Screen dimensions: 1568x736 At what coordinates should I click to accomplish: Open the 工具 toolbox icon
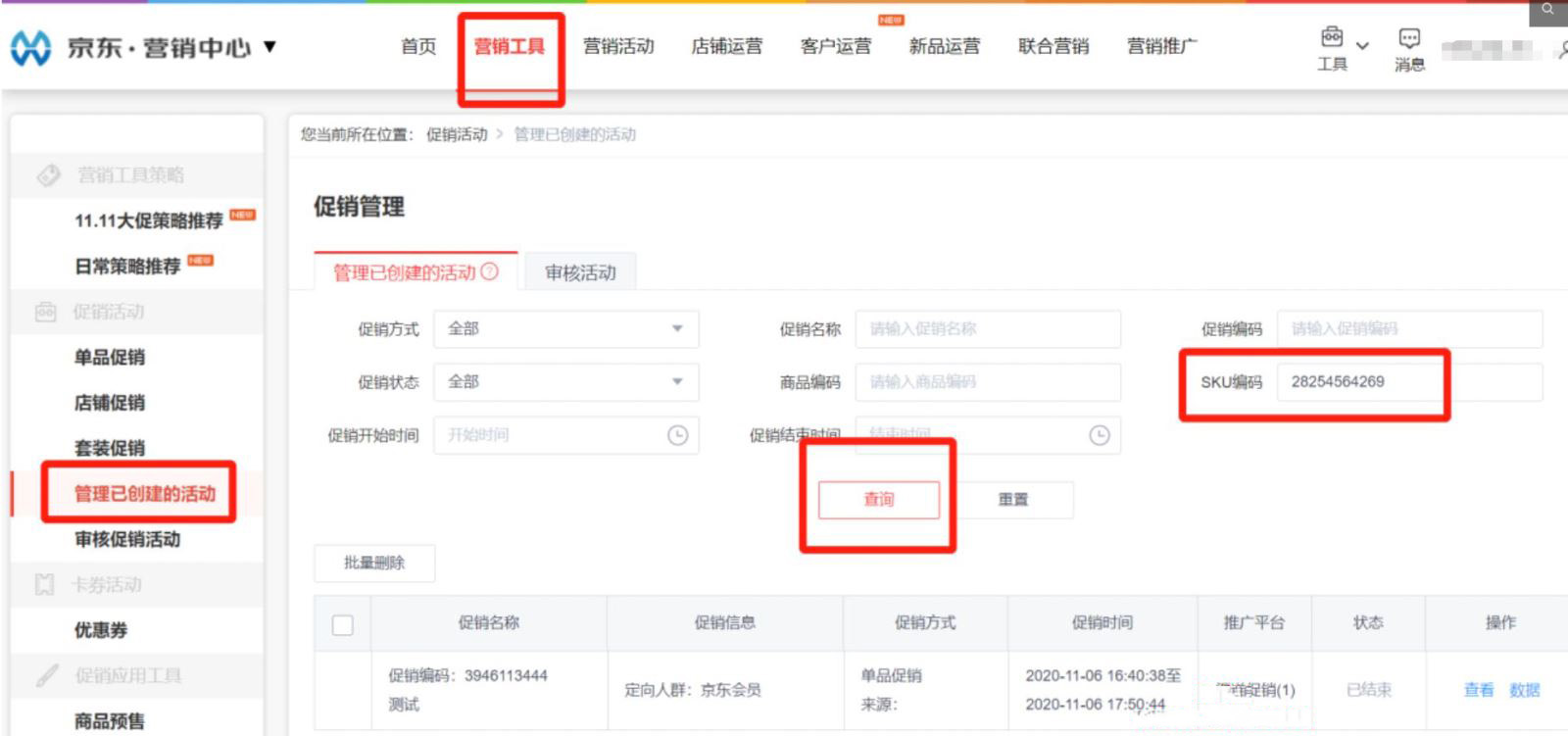pyautogui.click(x=1332, y=37)
